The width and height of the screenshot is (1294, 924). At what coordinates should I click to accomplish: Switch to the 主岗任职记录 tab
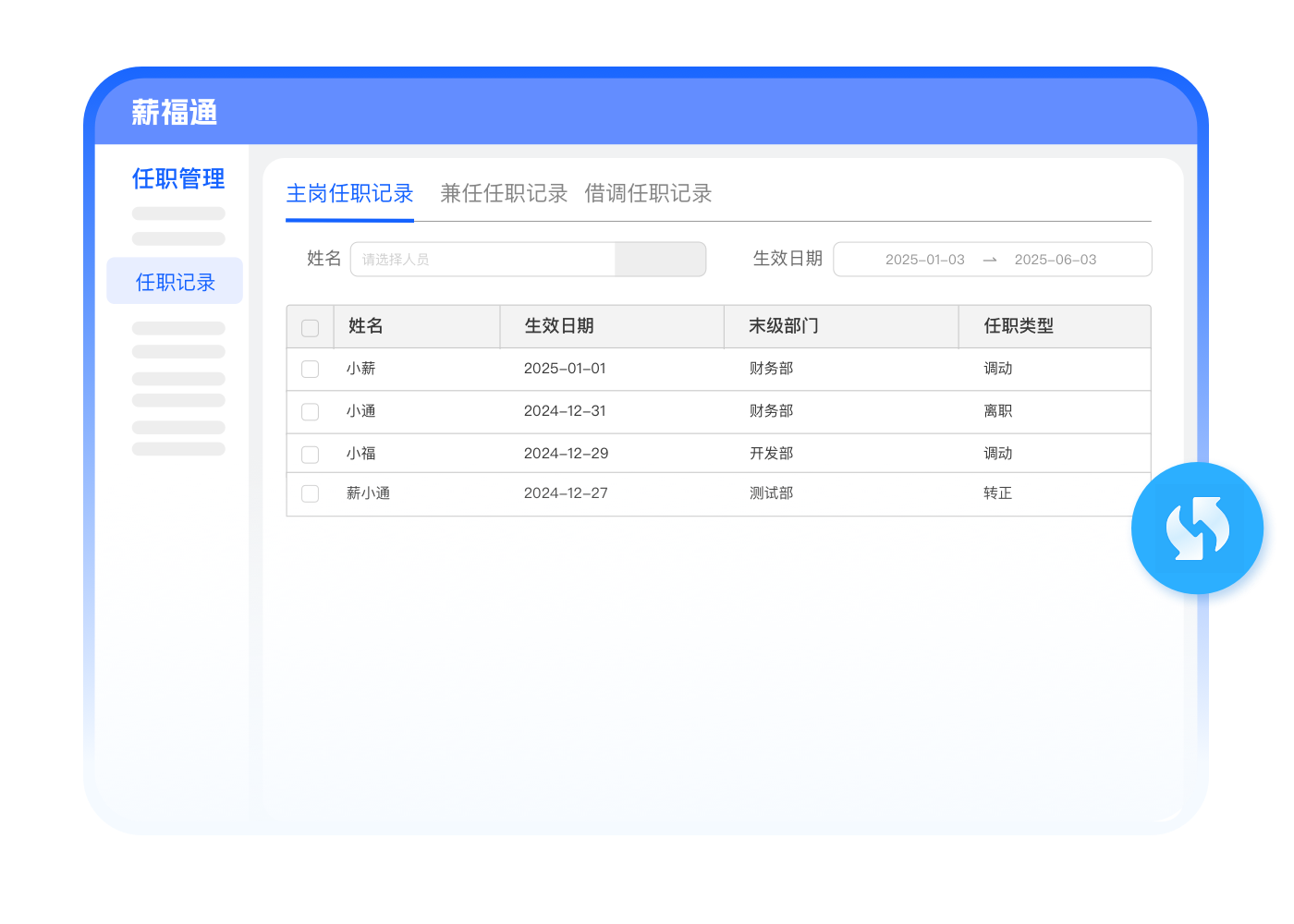(x=349, y=193)
